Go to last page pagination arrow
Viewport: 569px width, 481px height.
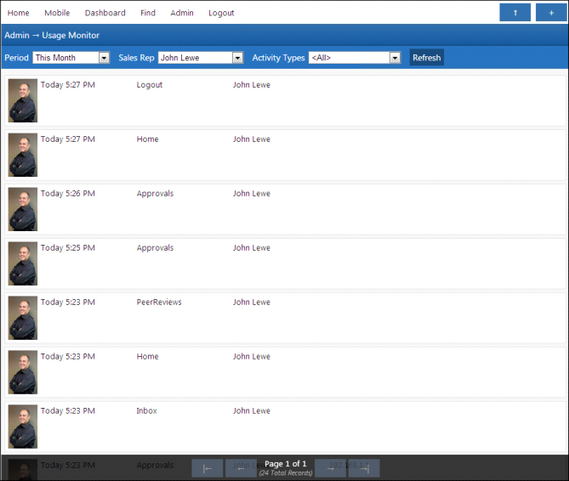tap(364, 468)
